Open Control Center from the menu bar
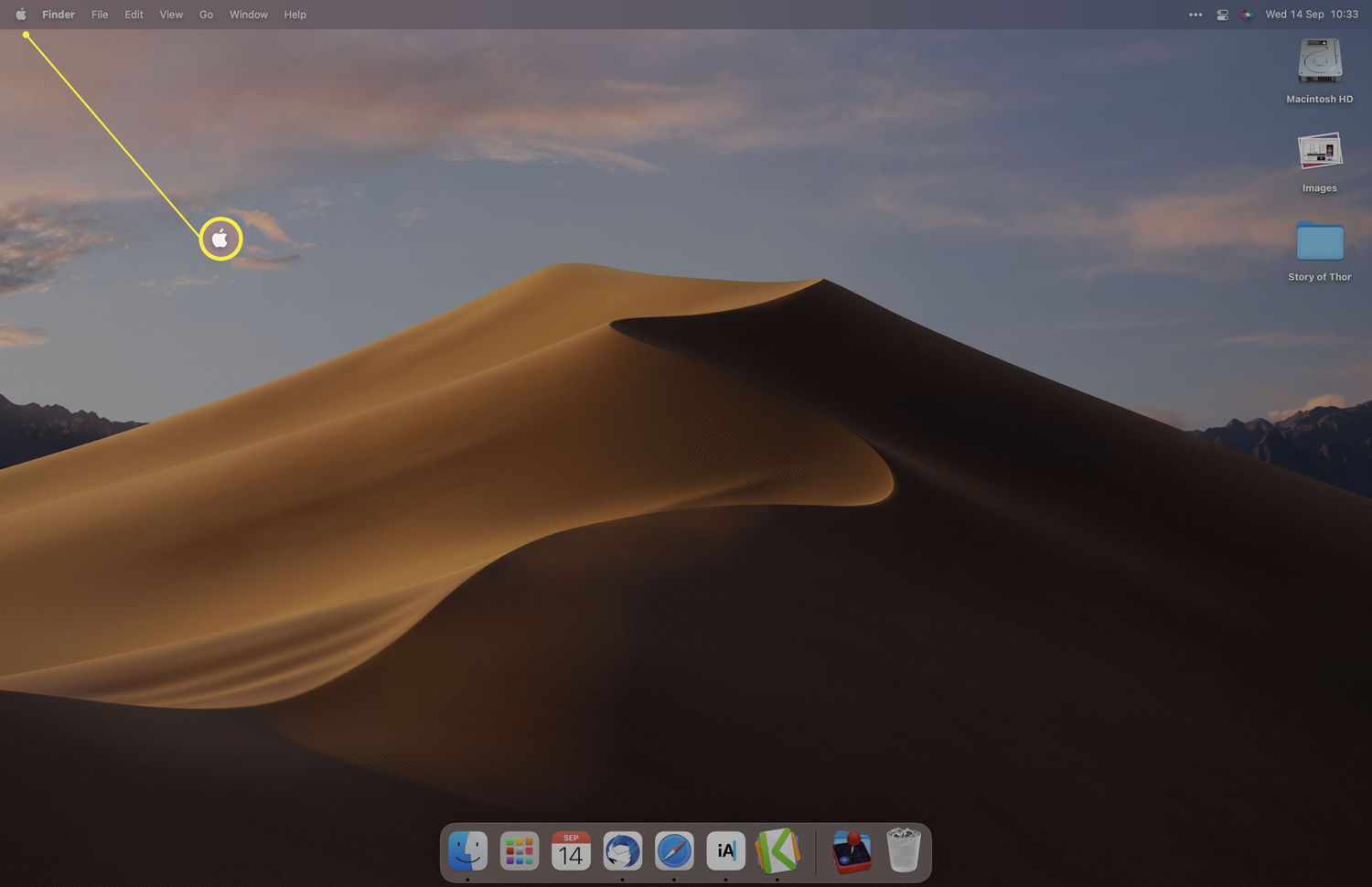Screen dimensions: 1372x887 (1222, 15)
